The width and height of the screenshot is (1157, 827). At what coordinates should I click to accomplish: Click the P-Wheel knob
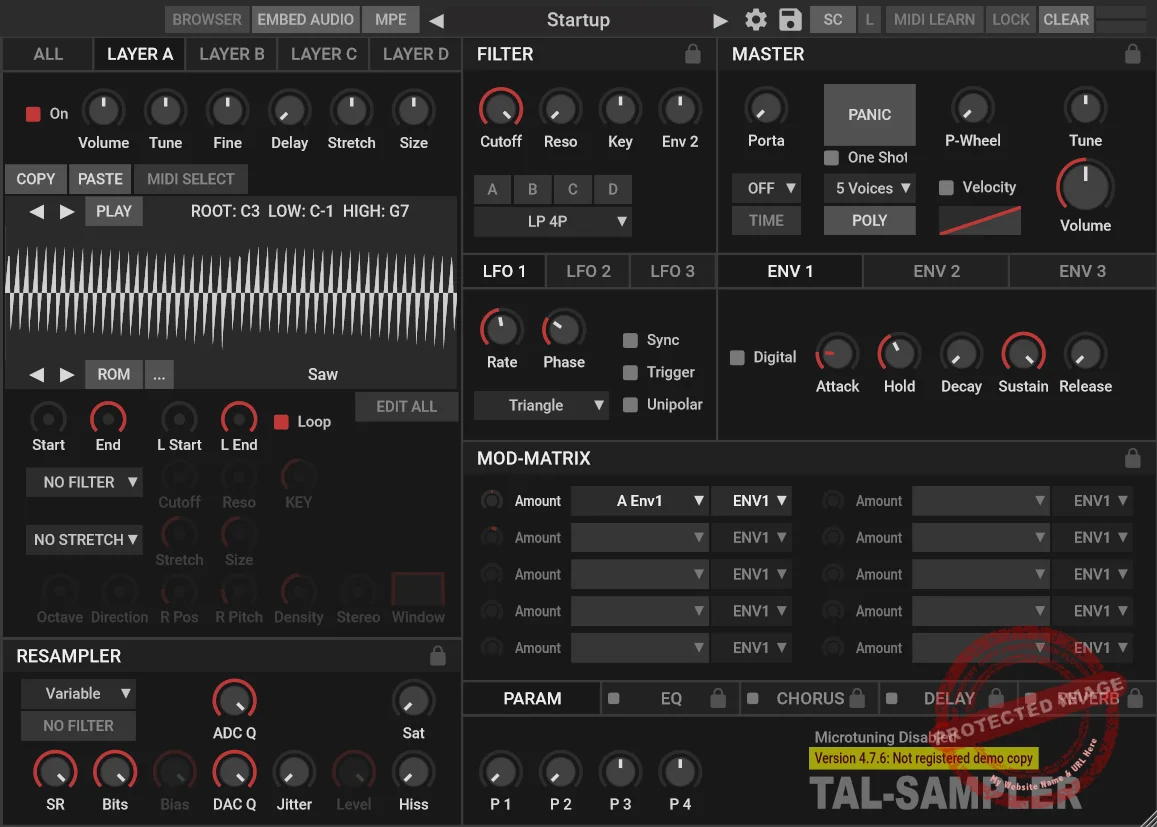973,108
